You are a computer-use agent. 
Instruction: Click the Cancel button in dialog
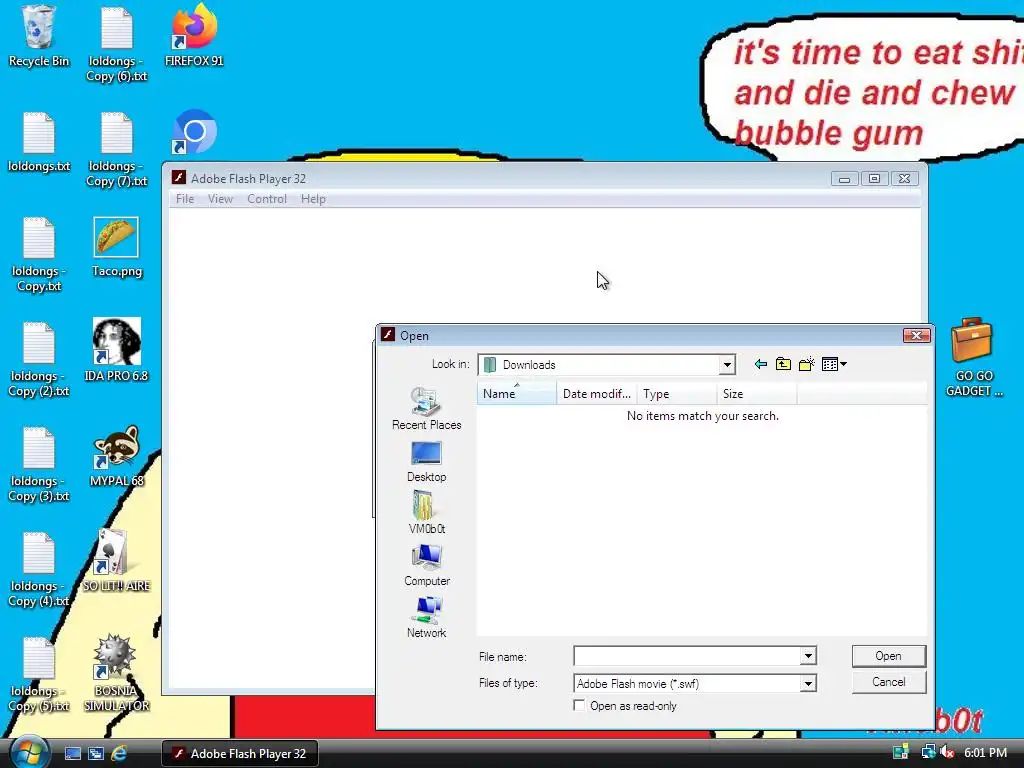(888, 682)
